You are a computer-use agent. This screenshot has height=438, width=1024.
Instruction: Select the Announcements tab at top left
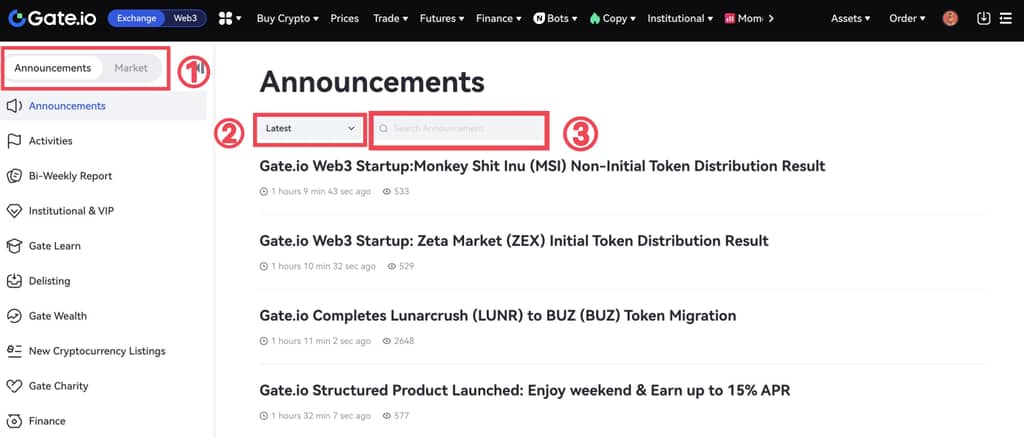click(53, 68)
